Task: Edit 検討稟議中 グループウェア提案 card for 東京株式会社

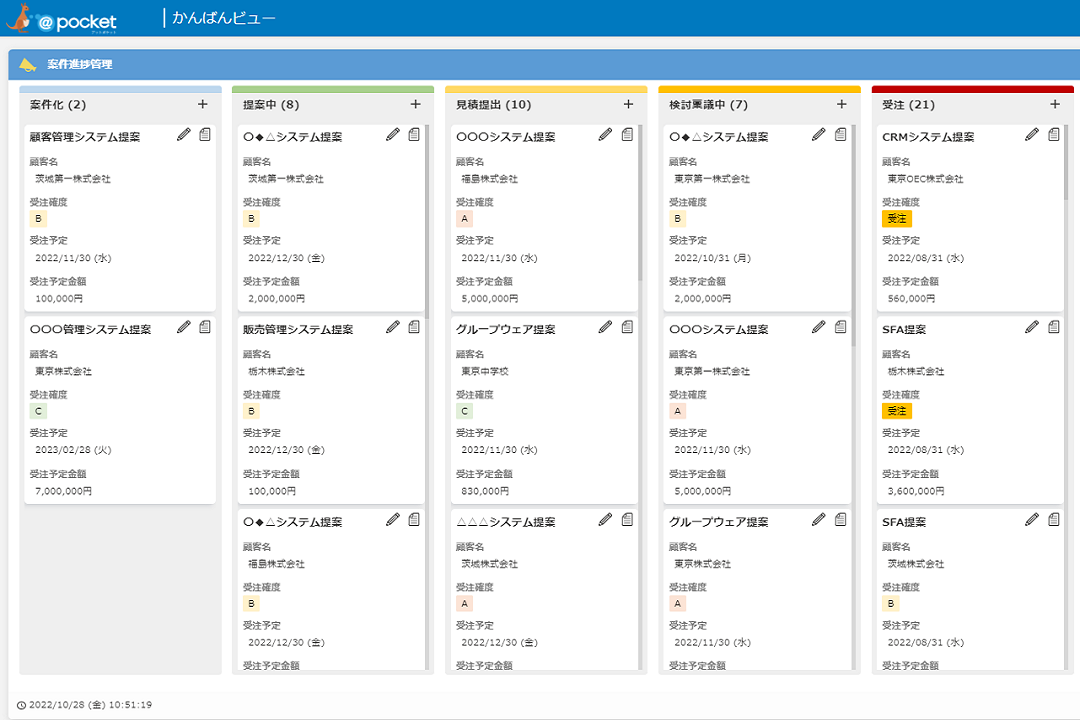Action: coord(818,520)
